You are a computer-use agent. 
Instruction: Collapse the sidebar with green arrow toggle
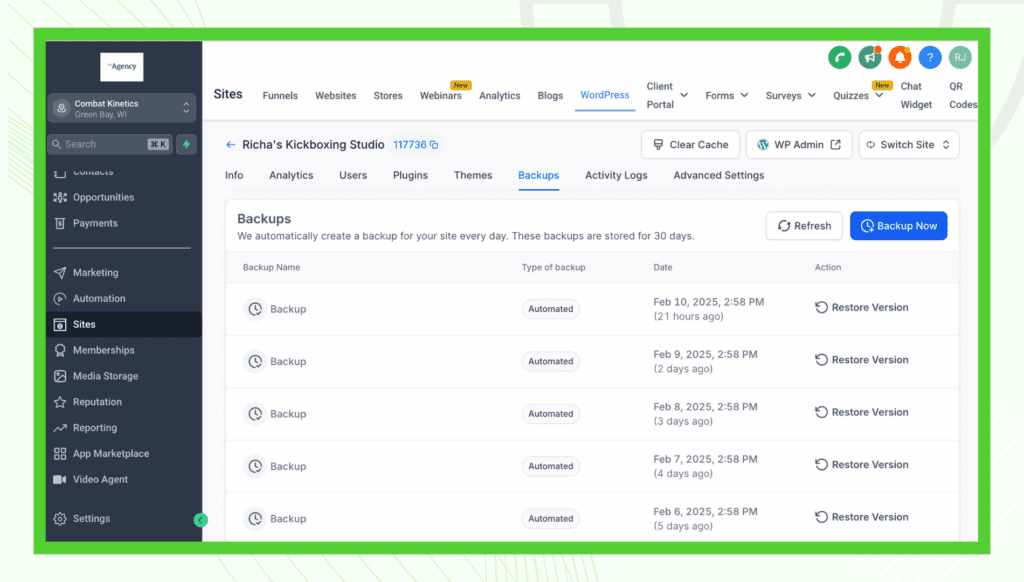(x=200, y=520)
